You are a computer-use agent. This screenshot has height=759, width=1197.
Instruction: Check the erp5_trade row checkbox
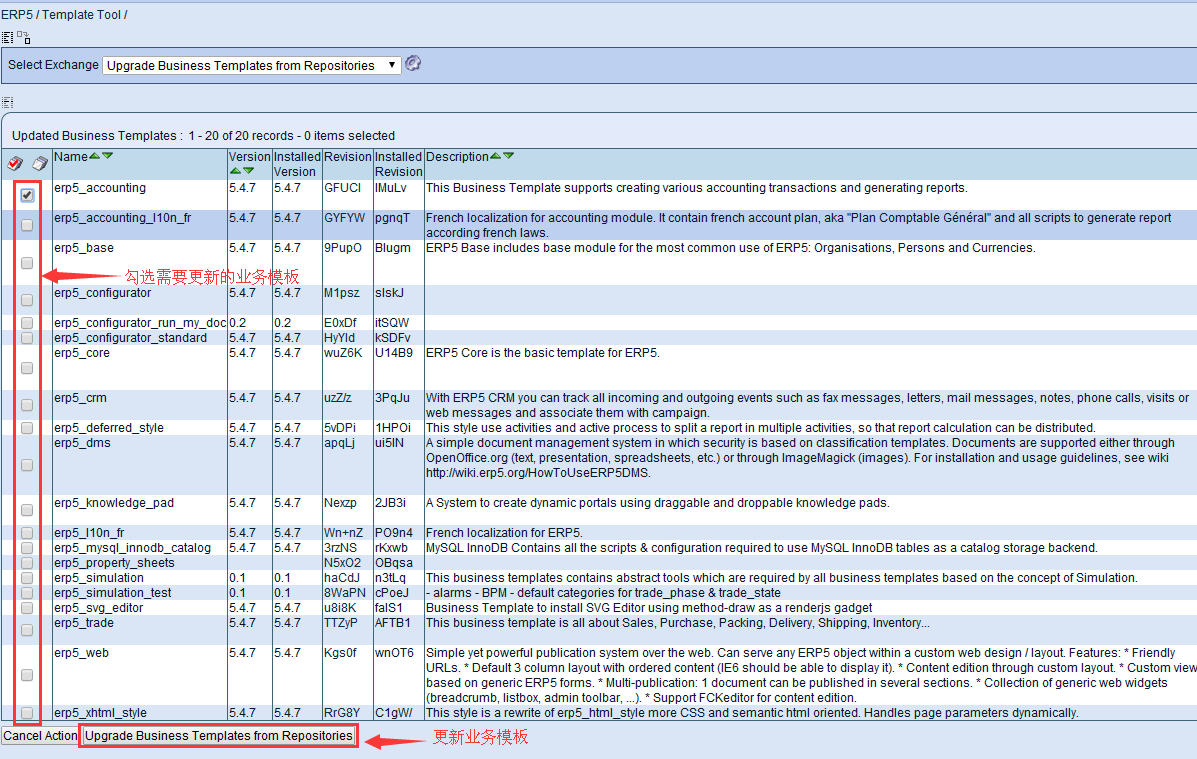27,630
